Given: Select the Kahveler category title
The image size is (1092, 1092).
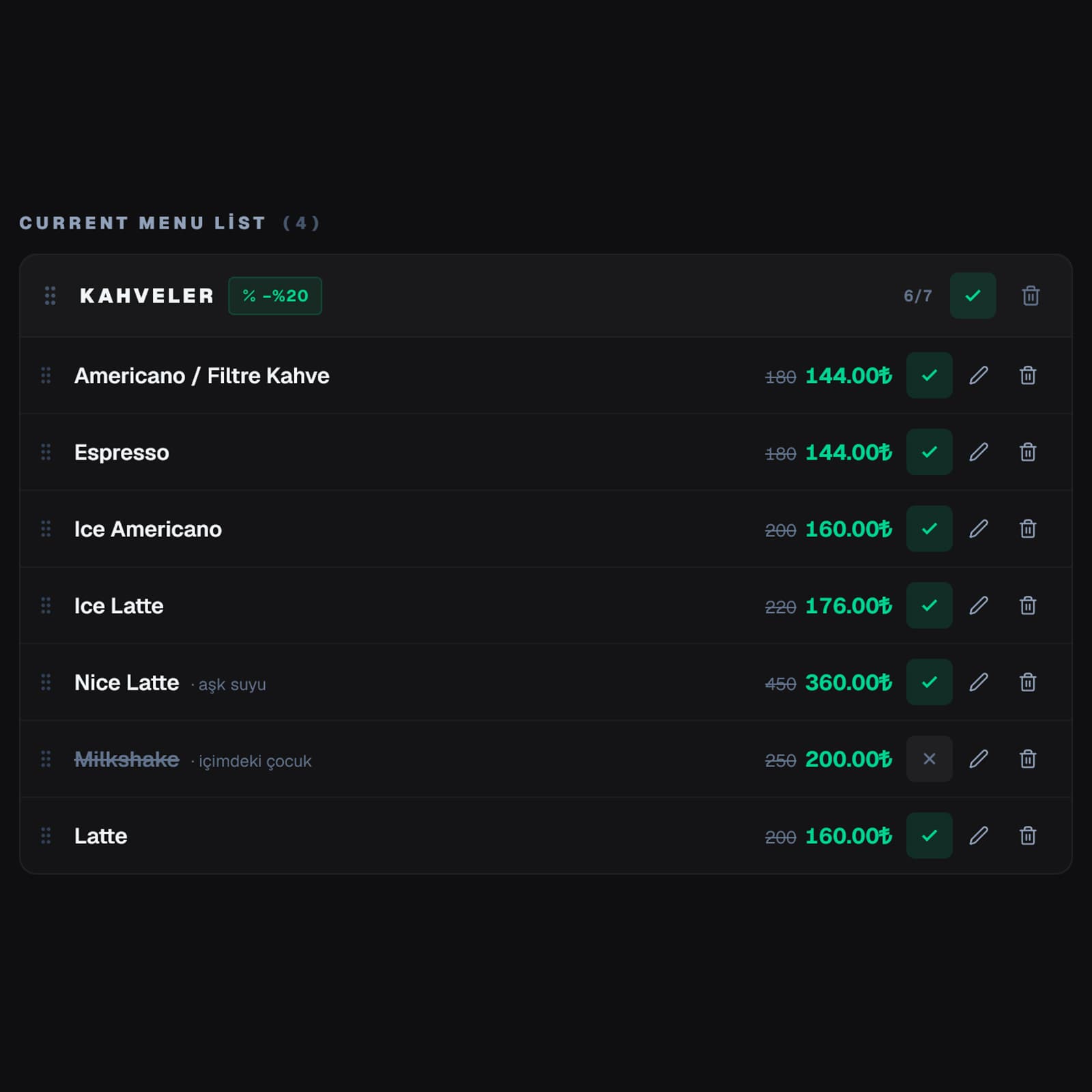Looking at the screenshot, I should [147, 296].
